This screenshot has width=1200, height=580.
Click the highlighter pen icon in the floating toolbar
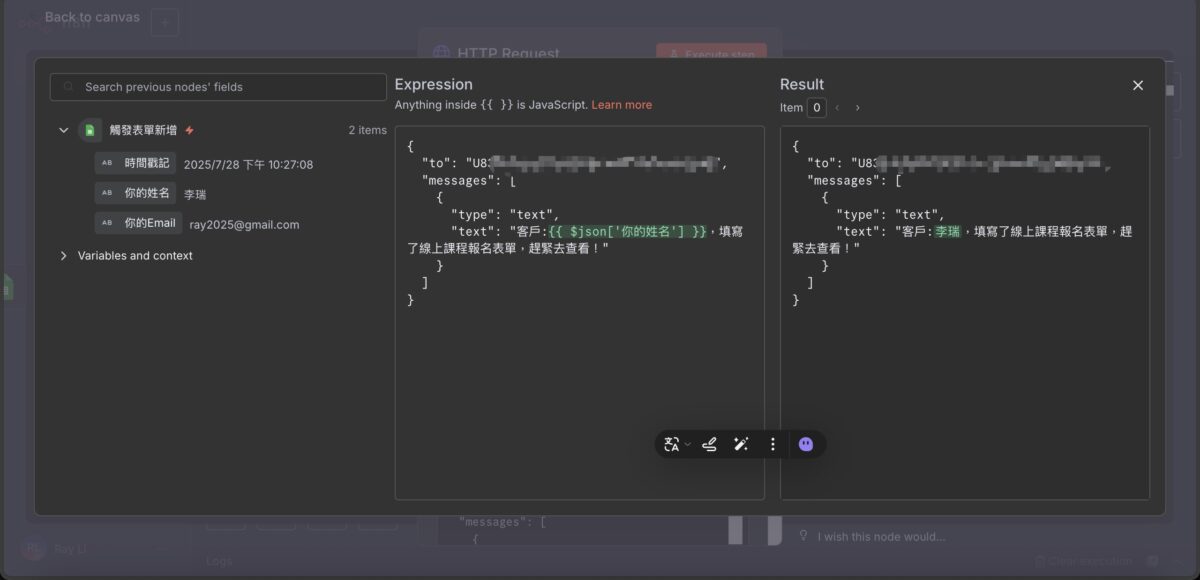[x=709, y=444]
